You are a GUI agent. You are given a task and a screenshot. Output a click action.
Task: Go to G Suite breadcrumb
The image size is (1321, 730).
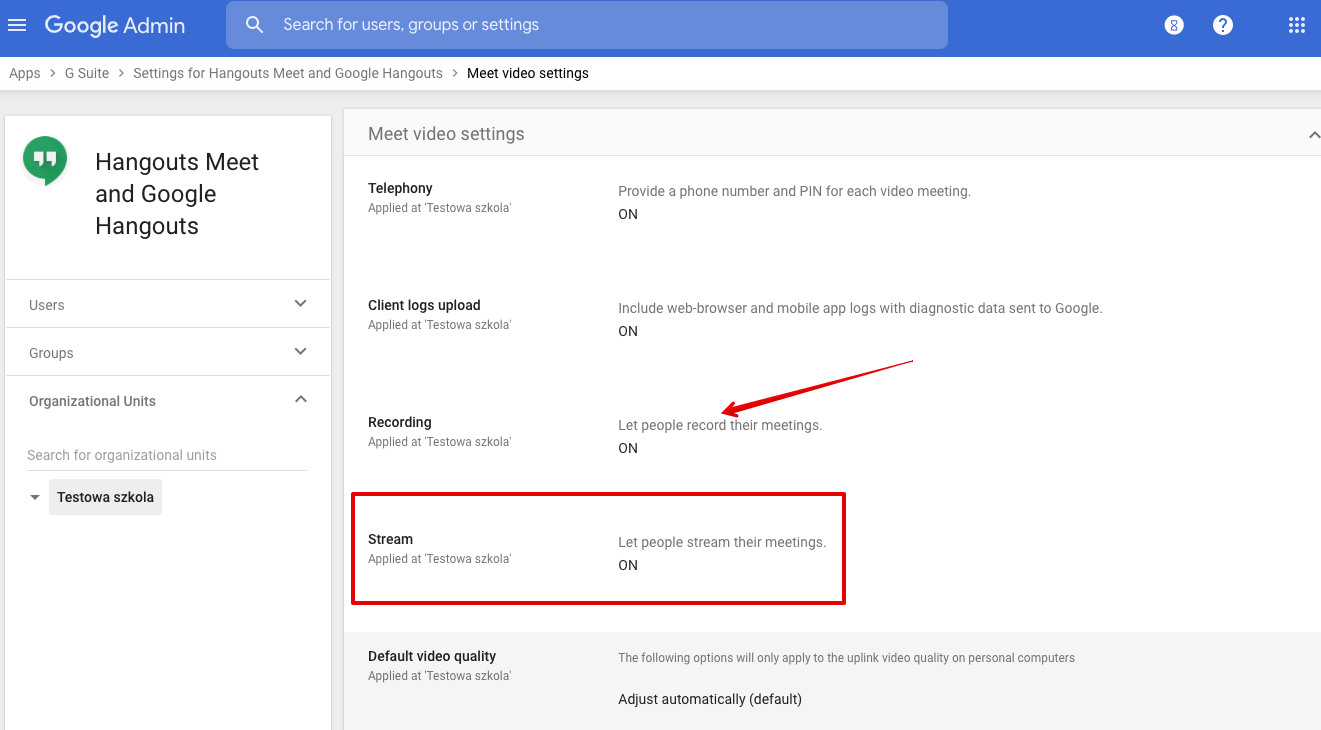coord(87,73)
